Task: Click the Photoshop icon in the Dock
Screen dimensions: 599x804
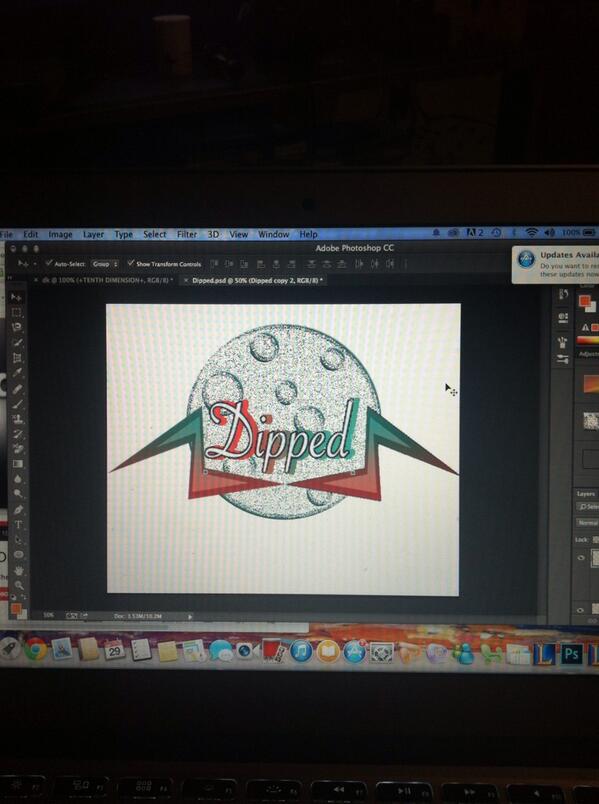Action: coord(571,654)
